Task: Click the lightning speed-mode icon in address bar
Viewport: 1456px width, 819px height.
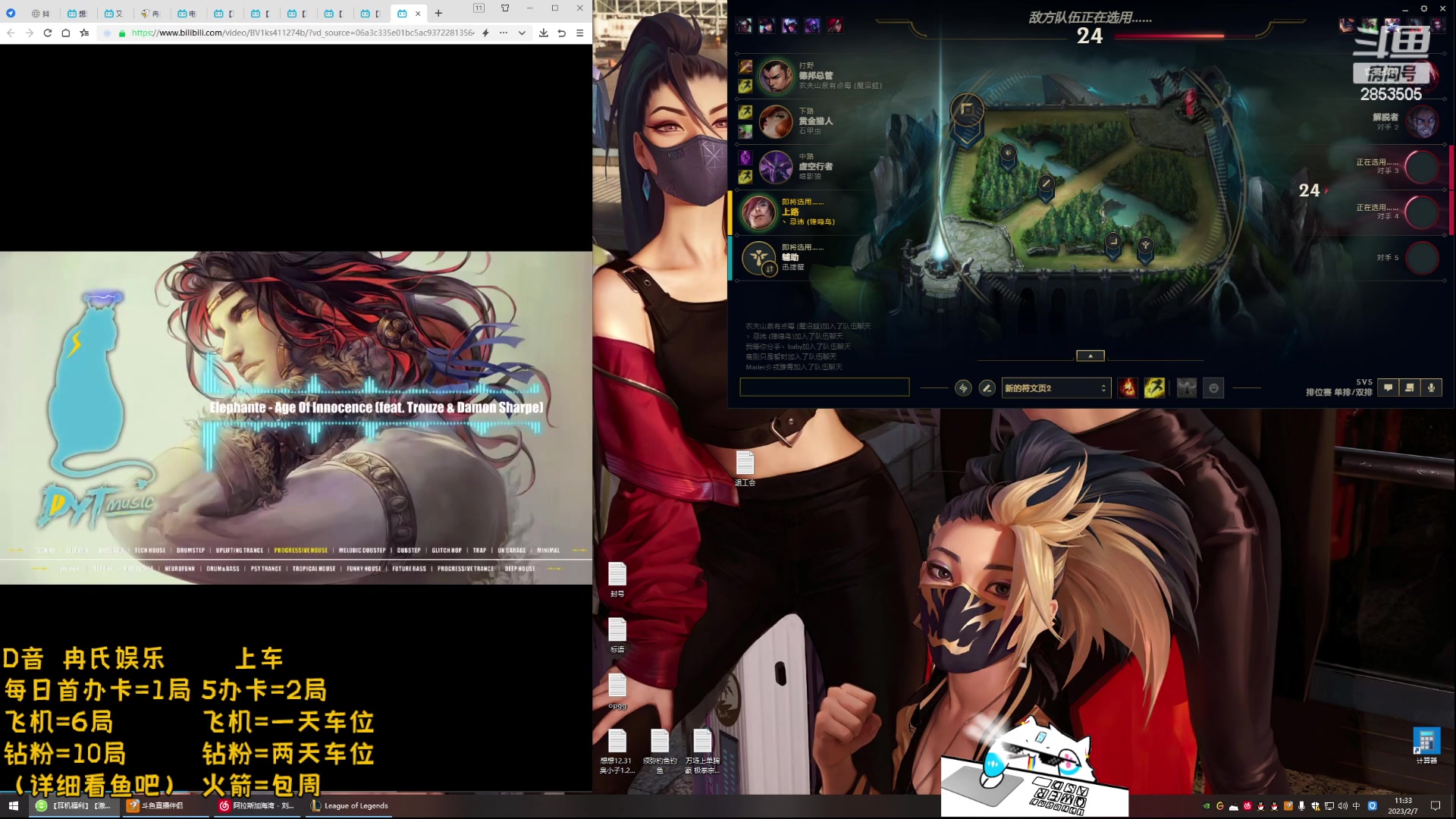Action: [485, 33]
